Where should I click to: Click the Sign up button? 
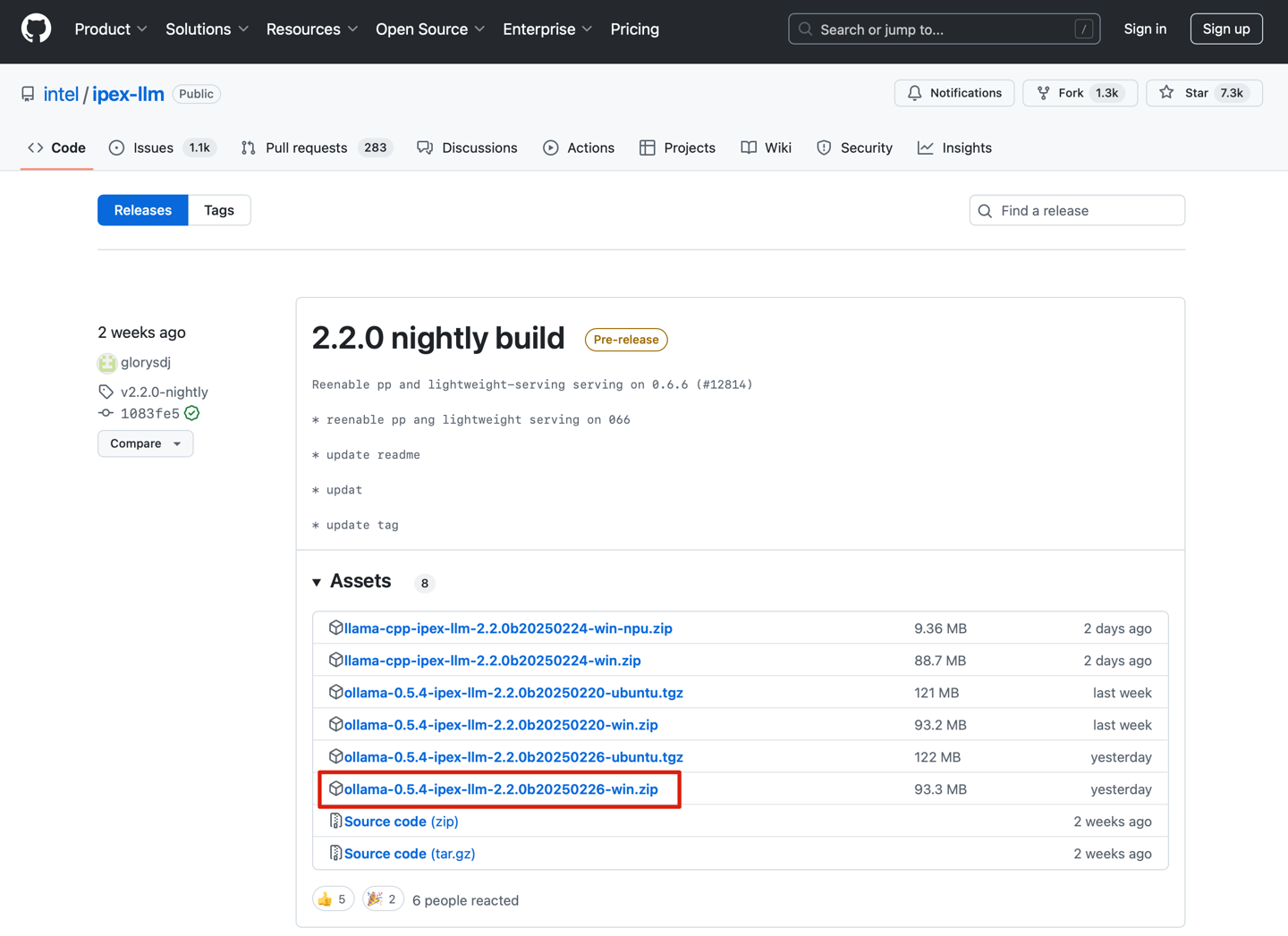tap(1225, 29)
